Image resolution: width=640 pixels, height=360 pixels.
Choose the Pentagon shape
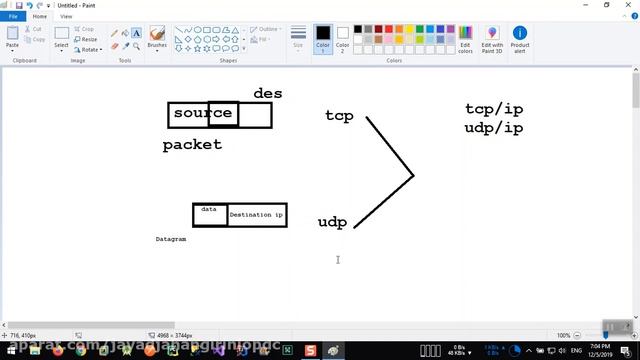pyautogui.click(x=197, y=40)
